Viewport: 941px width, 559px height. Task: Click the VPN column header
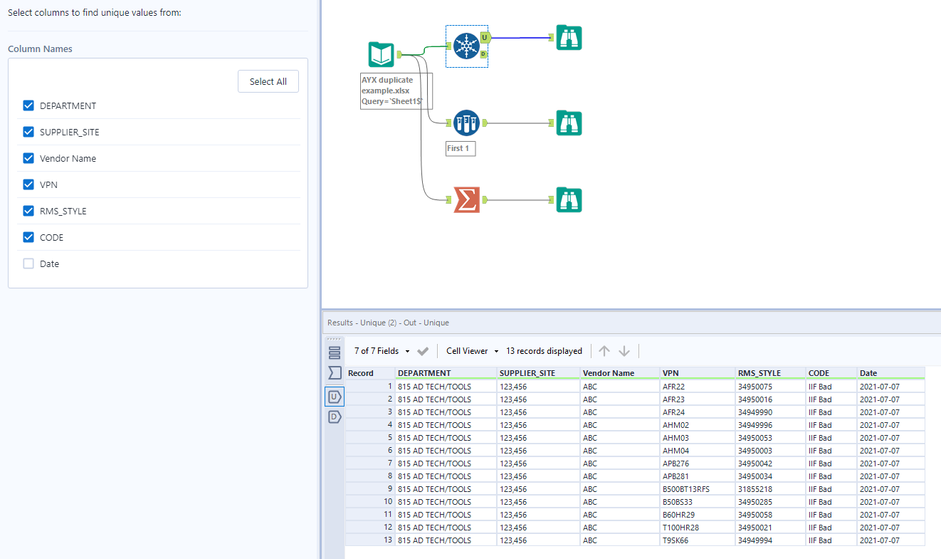pos(697,373)
